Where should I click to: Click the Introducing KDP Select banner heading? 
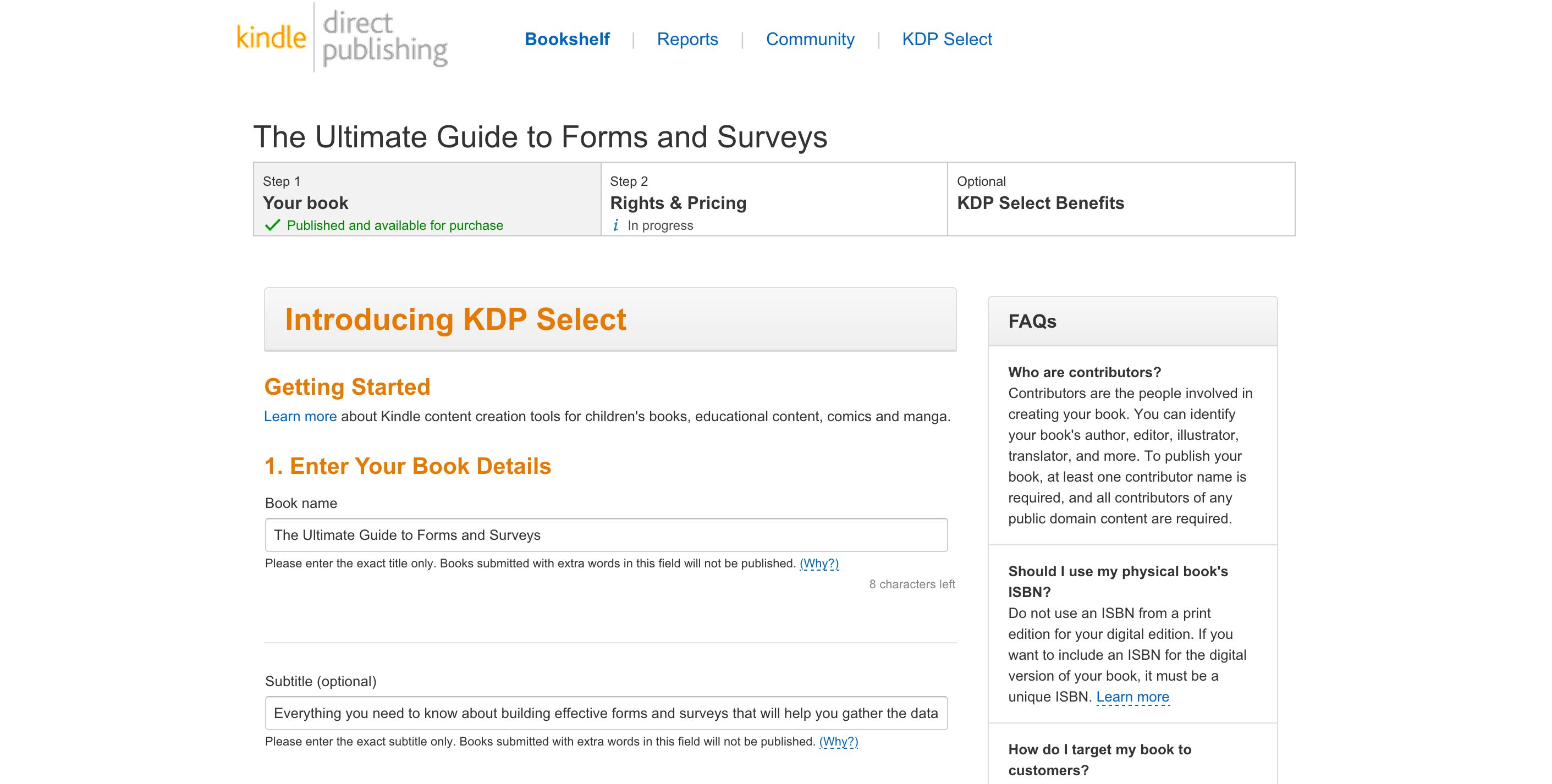pos(455,319)
